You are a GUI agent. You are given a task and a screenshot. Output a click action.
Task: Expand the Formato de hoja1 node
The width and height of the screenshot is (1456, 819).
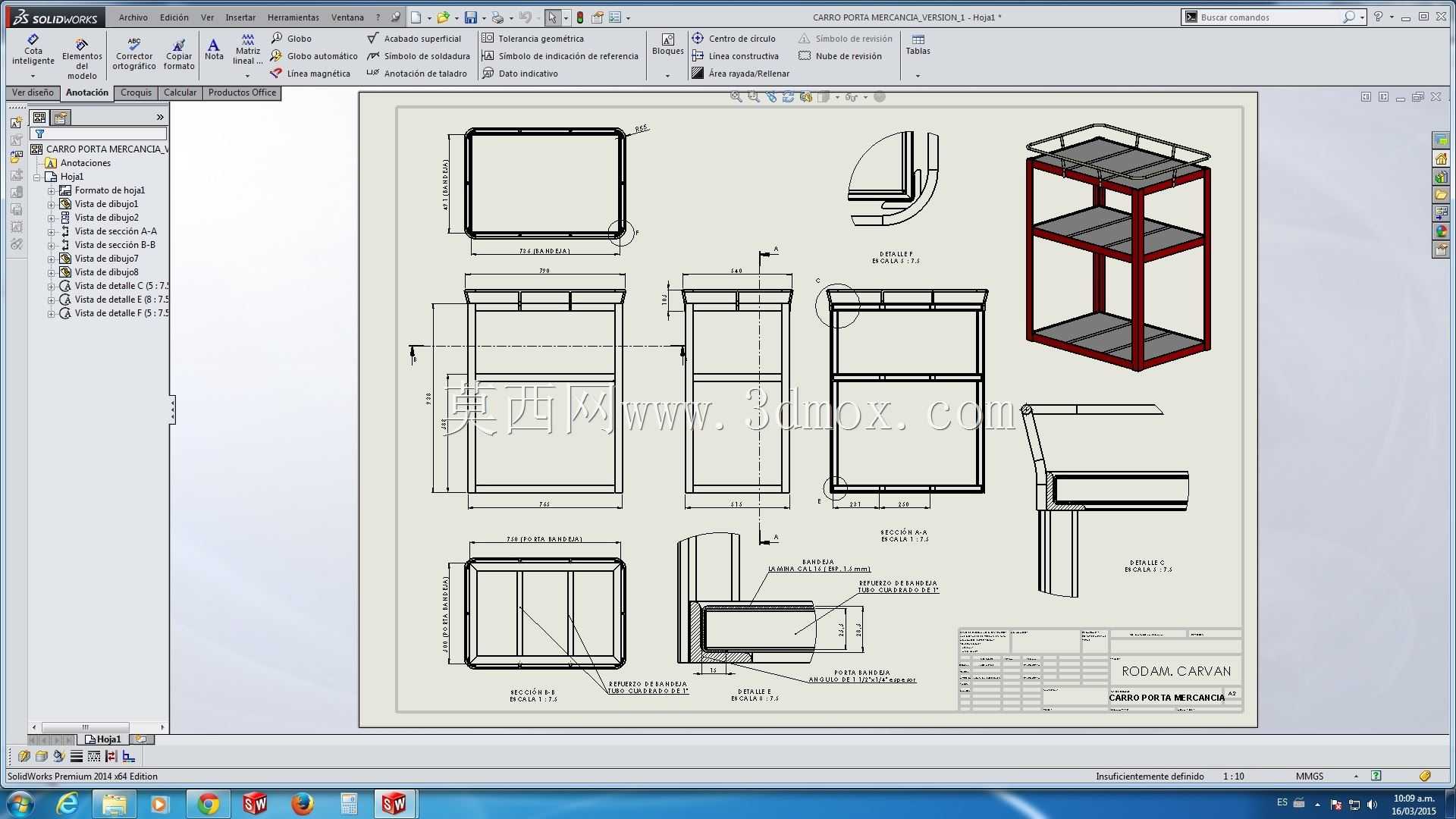(x=52, y=191)
